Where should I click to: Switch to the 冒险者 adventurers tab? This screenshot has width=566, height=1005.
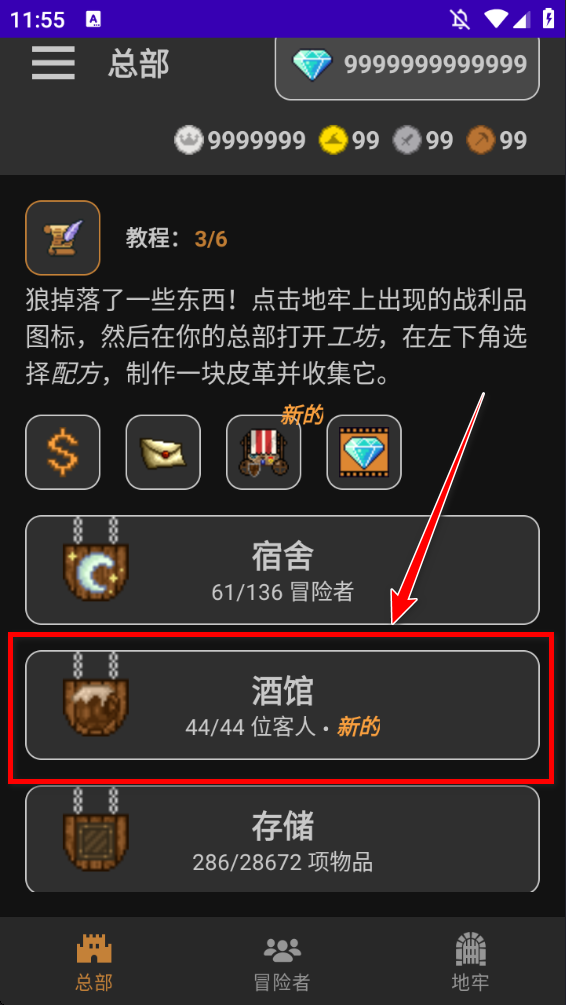coord(282,961)
